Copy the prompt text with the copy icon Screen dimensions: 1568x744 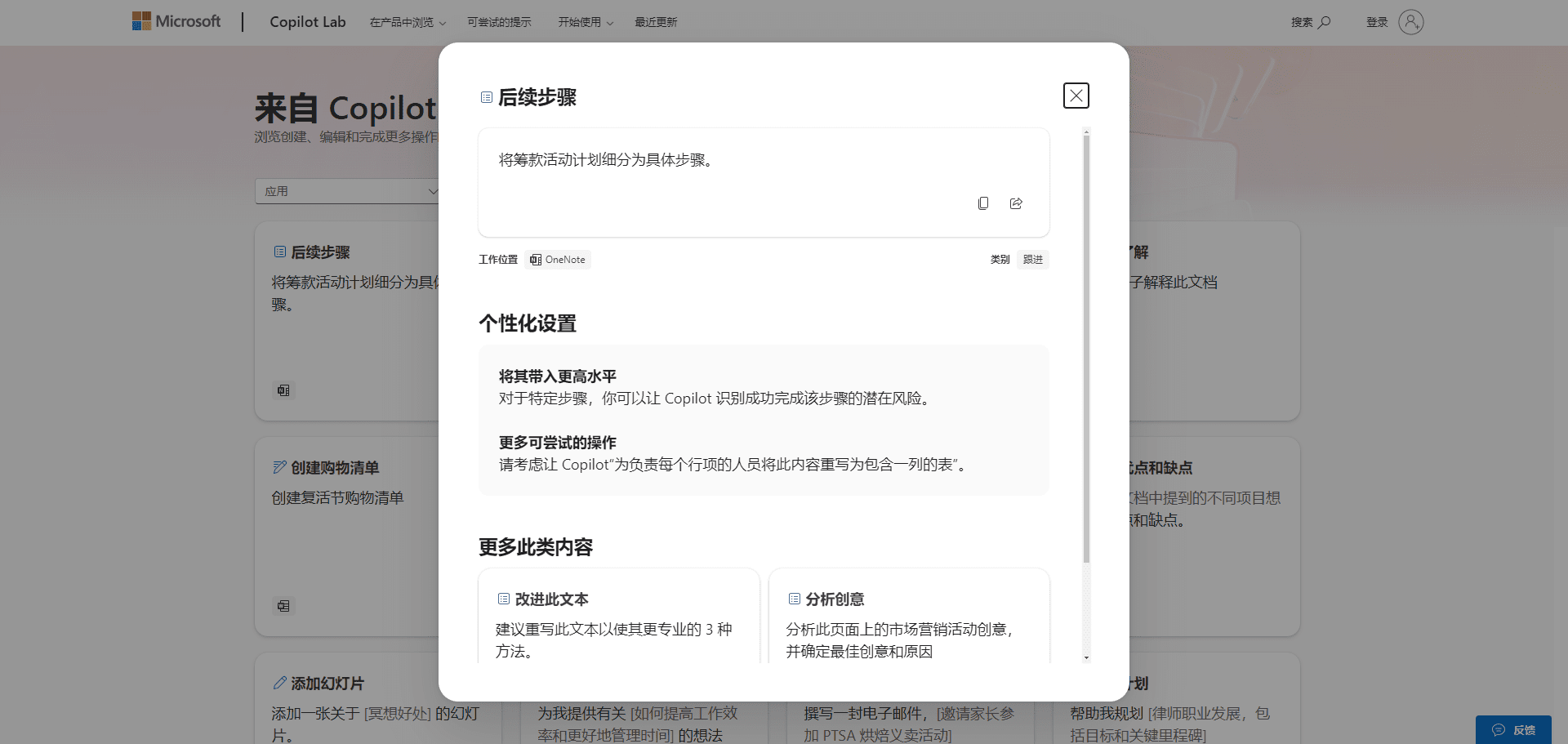pyautogui.click(x=983, y=203)
